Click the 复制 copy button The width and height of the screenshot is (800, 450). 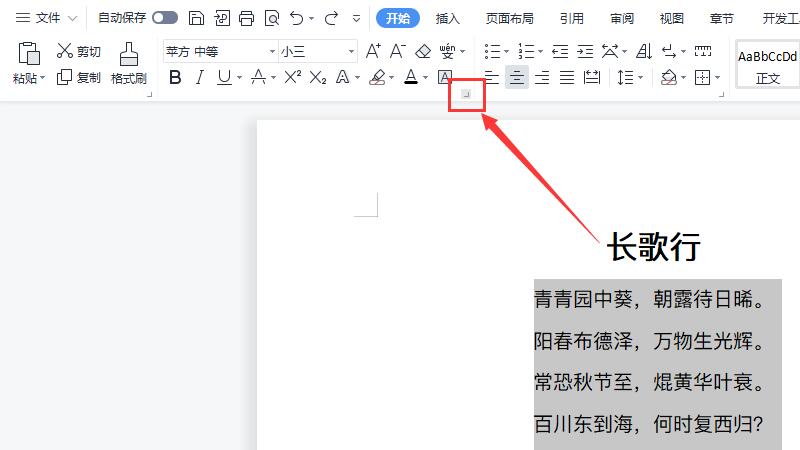pyautogui.click(x=78, y=77)
